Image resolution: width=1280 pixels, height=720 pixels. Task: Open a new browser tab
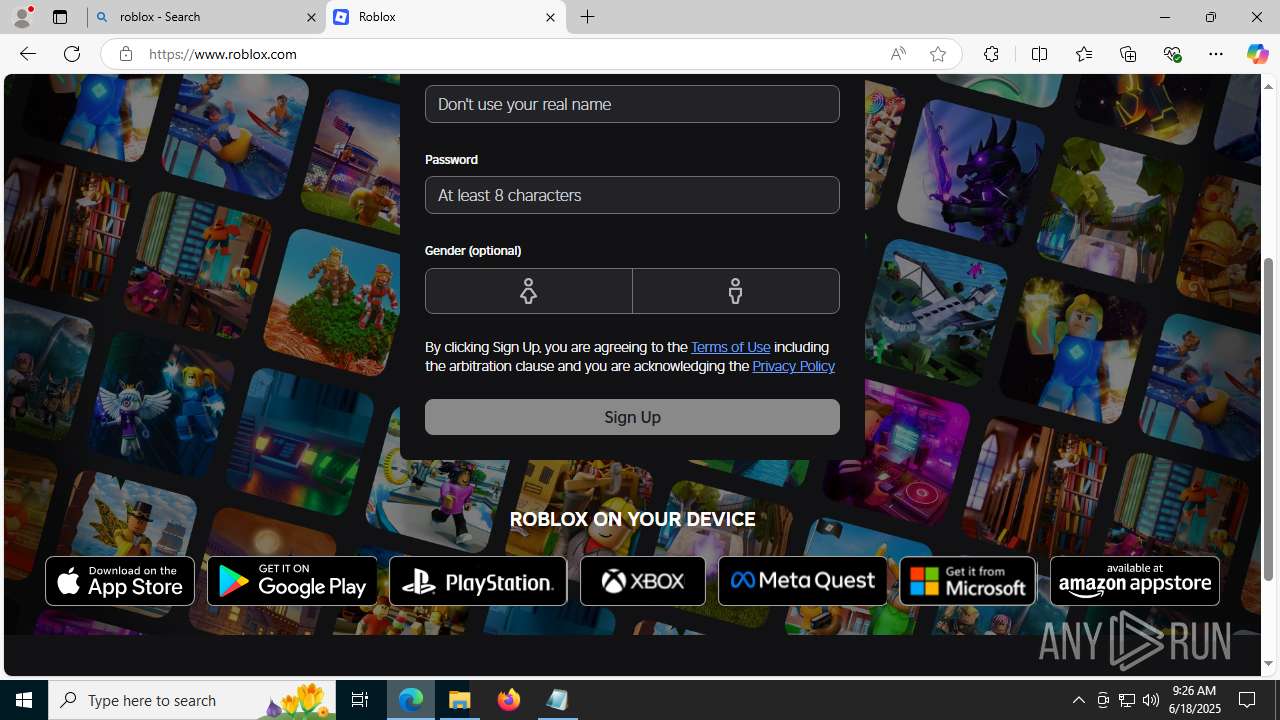coord(588,17)
